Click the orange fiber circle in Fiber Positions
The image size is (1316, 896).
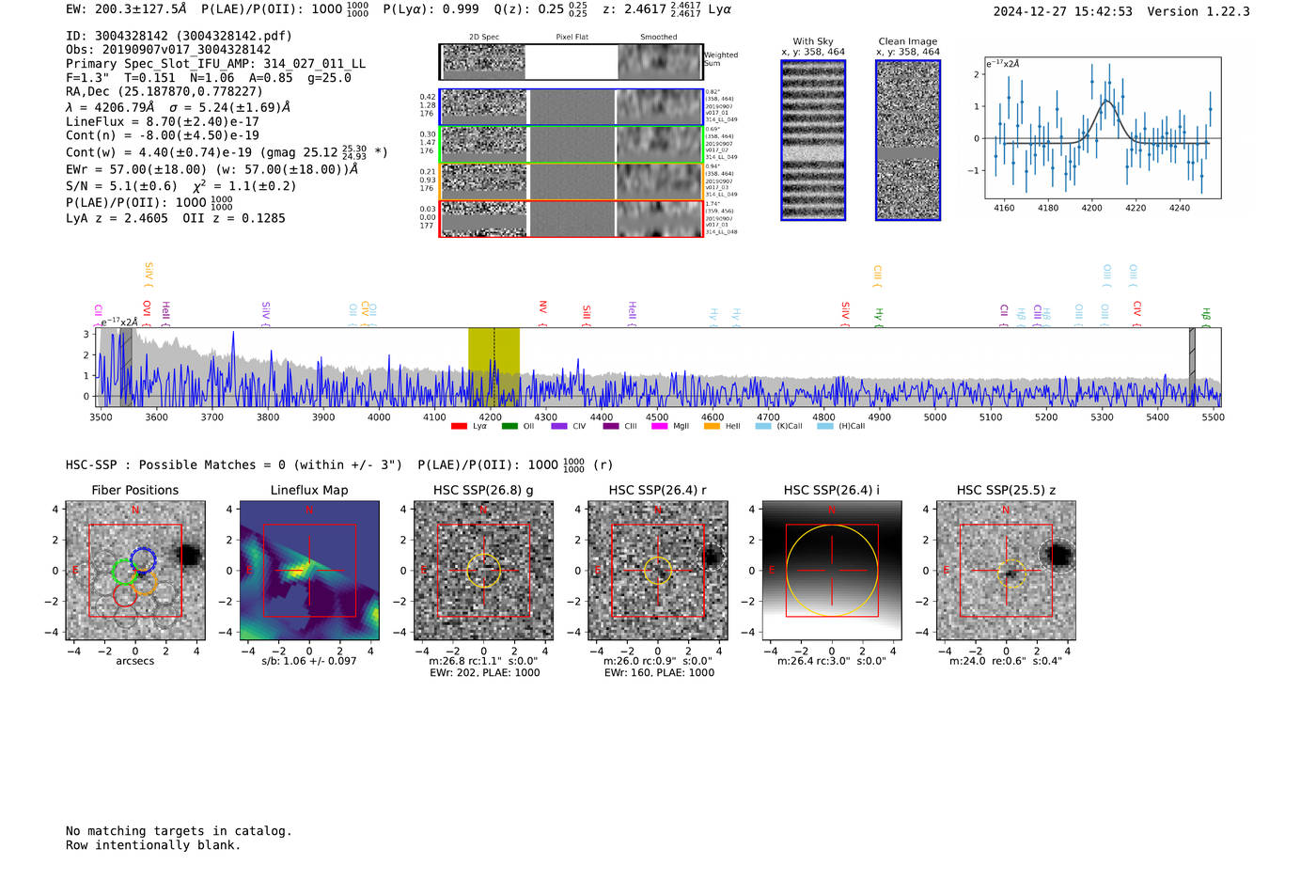point(145,583)
